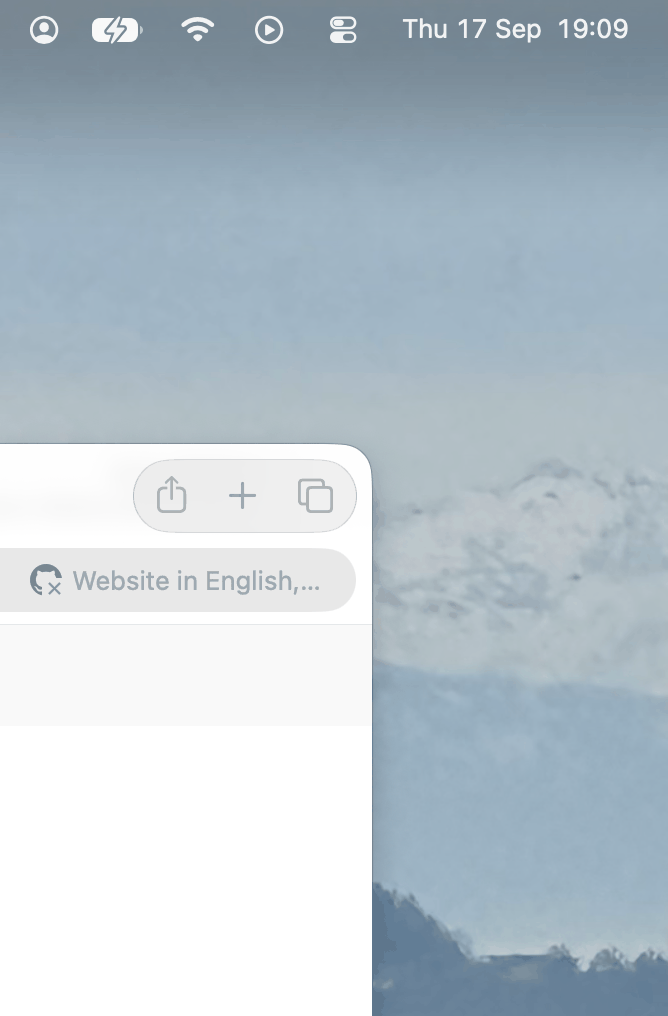Viewport: 668px width, 1016px height.
Task: Click the GitHub favicon in address bar
Action: click(x=46, y=580)
